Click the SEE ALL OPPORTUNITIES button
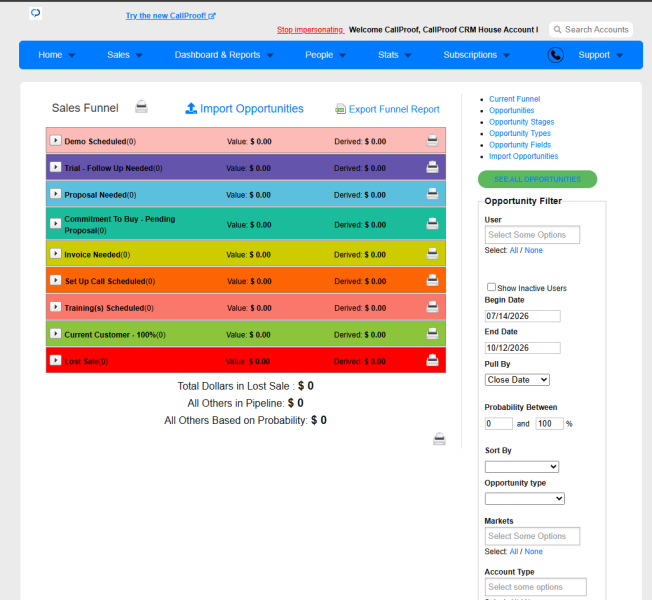652x600 pixels. 537,179
